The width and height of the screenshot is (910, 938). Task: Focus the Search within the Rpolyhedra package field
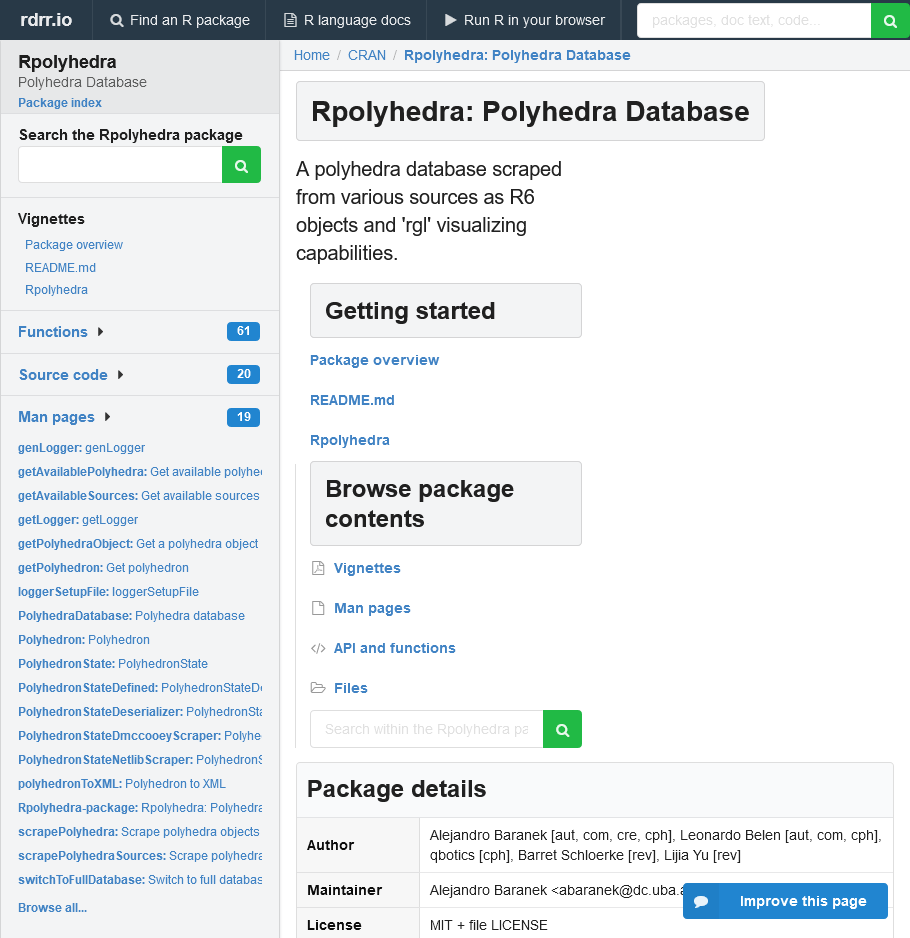(427, 729)
